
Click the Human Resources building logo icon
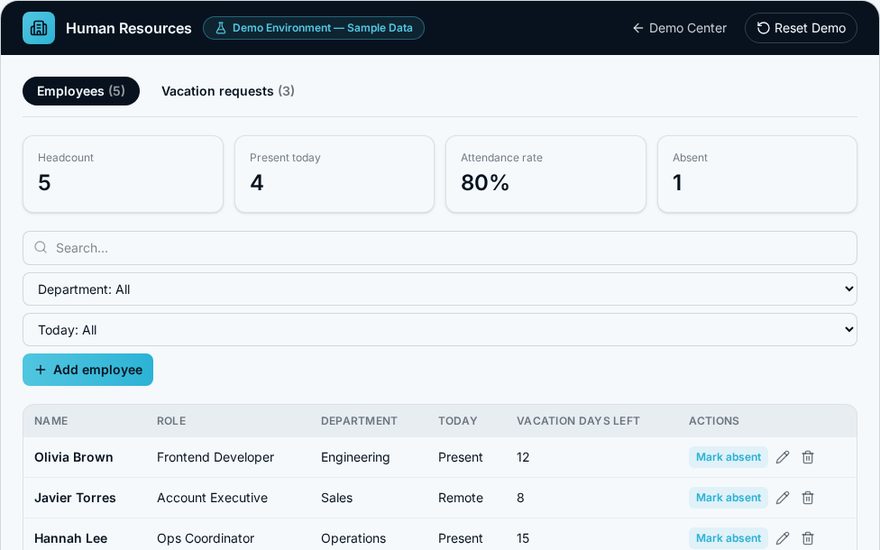(x=39, y=28)
